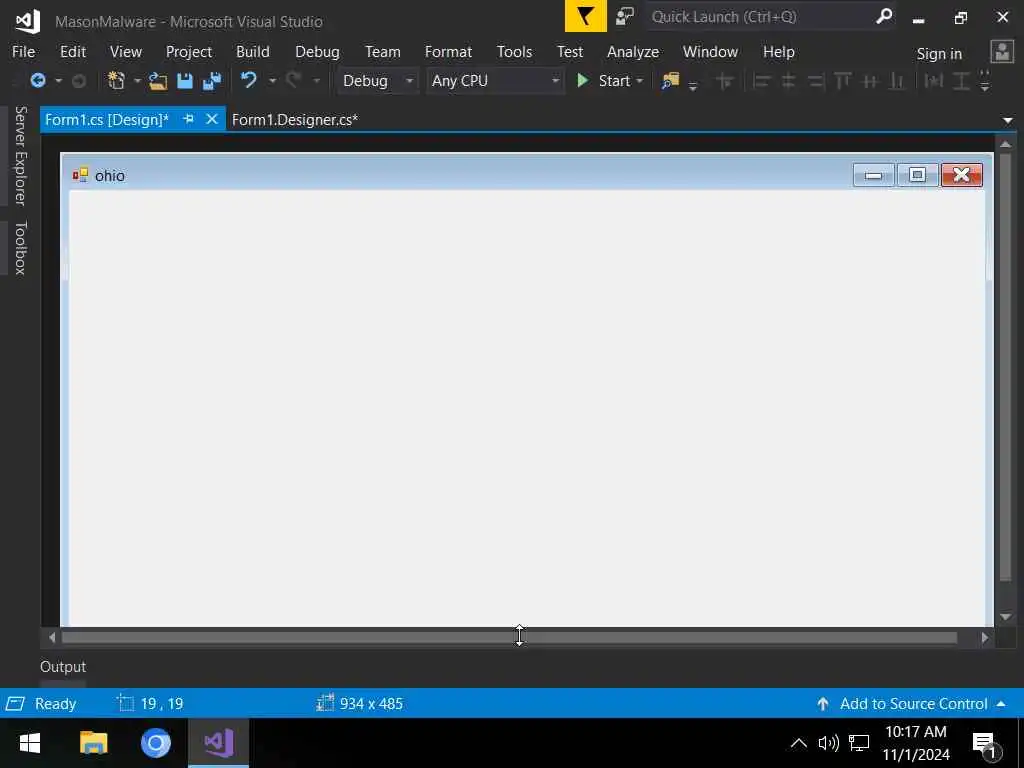Open the Server Explorer side panel
The height and width of the screenshot is (768, 1024).
pos(20,156)
